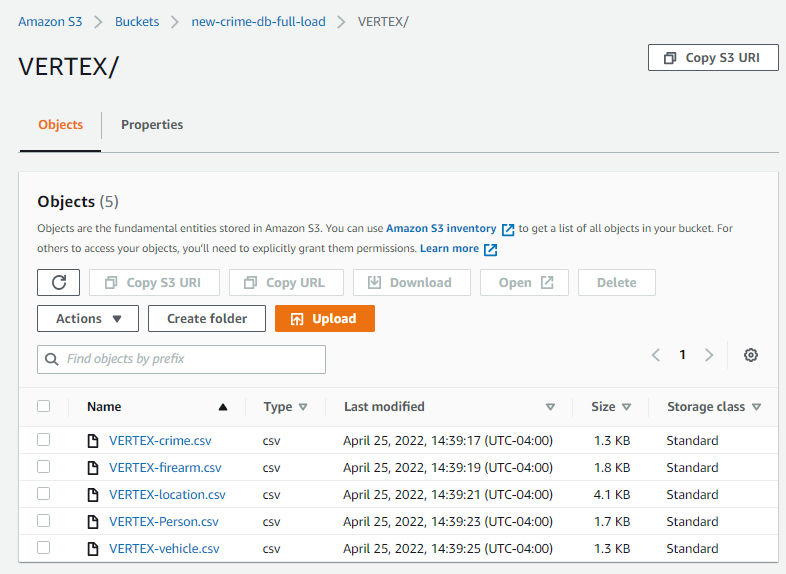Click file icon for VERTEX-location.csv

(93, 495)
